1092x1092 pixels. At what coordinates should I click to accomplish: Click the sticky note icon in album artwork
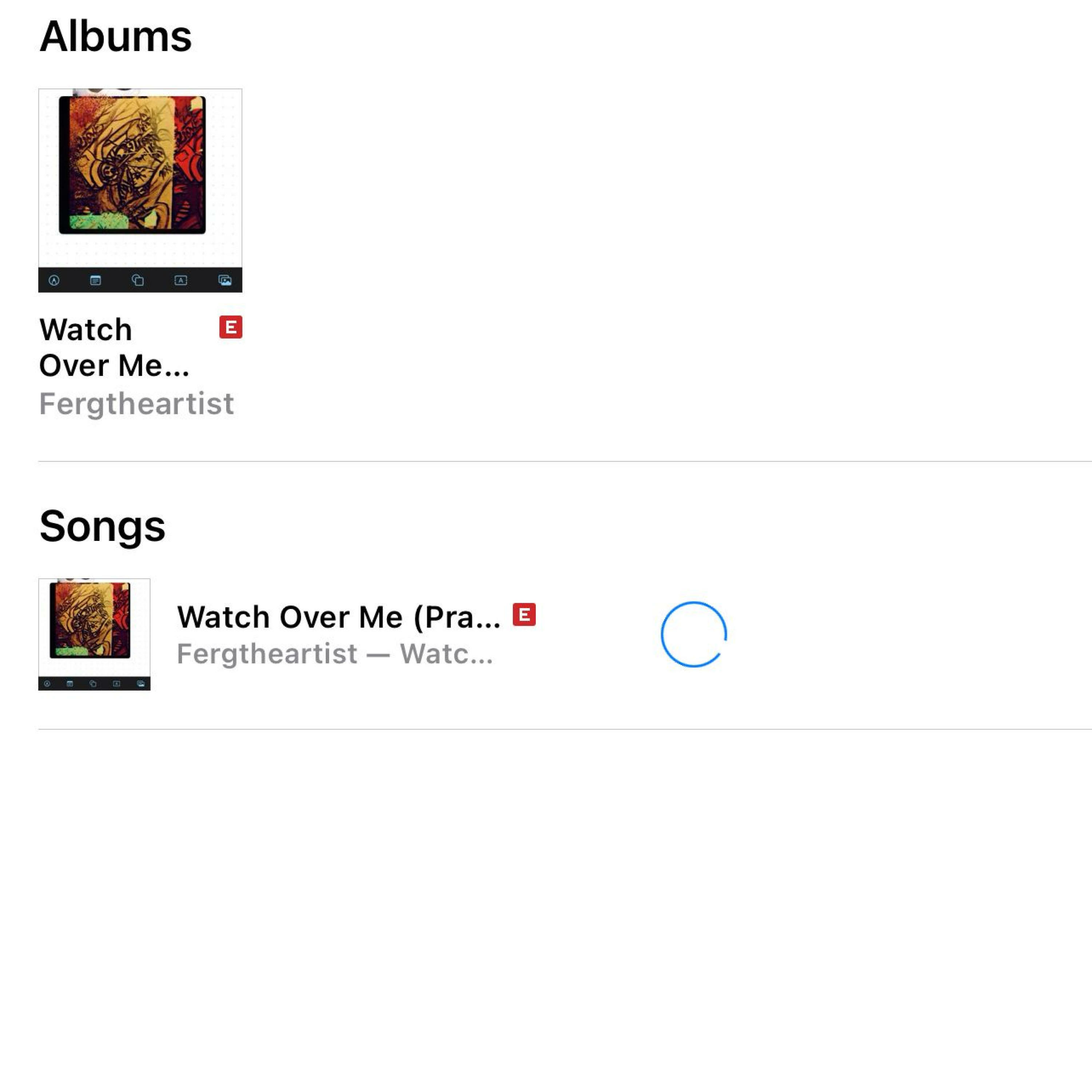[95, 280]
